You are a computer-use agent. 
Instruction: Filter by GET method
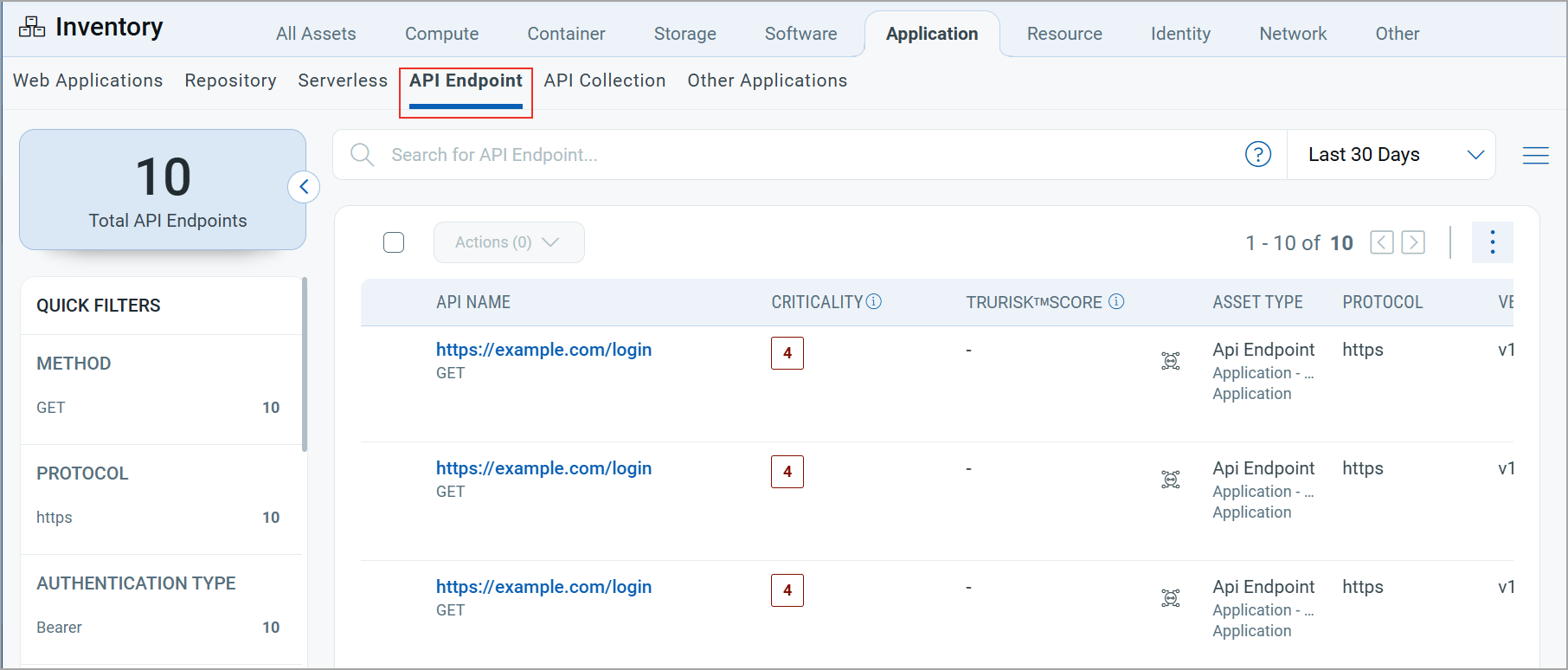tap(158, 408)
